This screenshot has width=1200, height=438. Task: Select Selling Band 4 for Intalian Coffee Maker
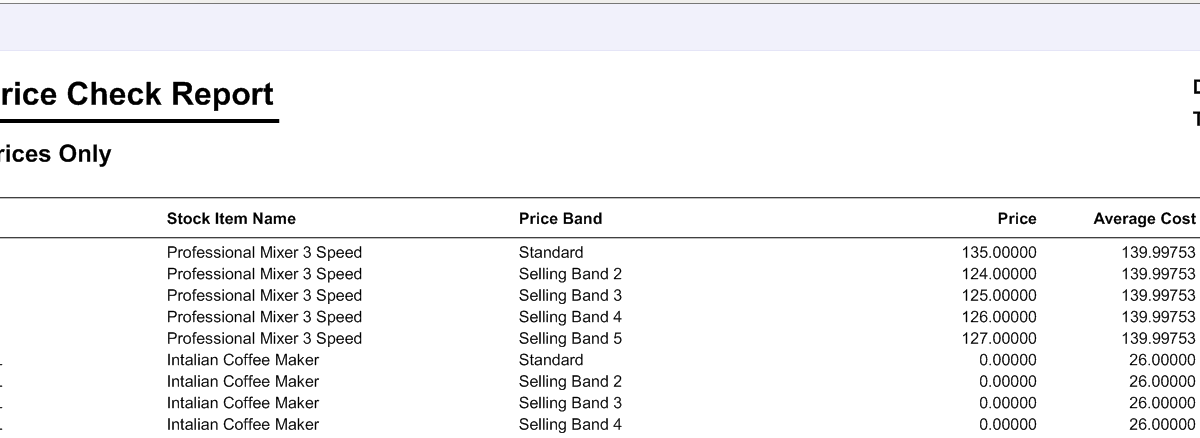coord(570,424)
